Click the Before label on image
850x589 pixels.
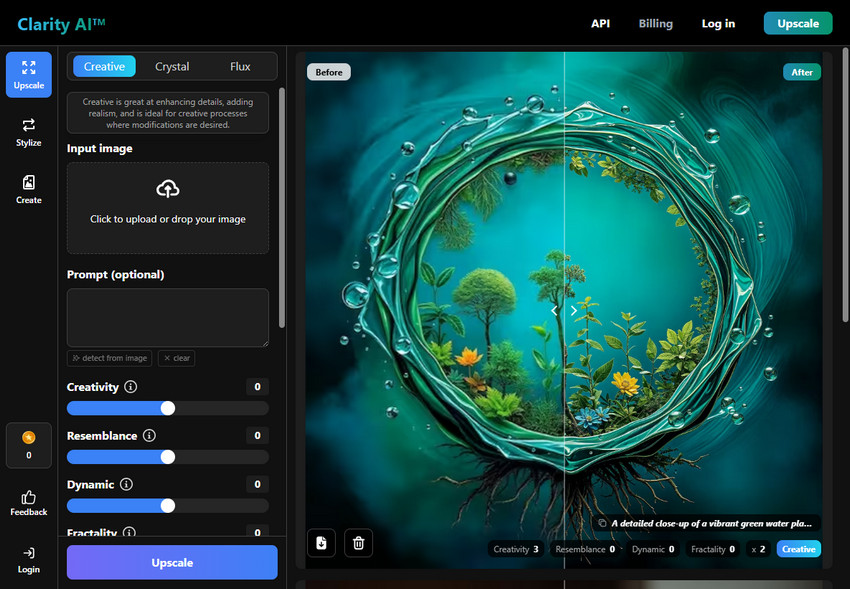pyautogui.click(x=329, y=72)
